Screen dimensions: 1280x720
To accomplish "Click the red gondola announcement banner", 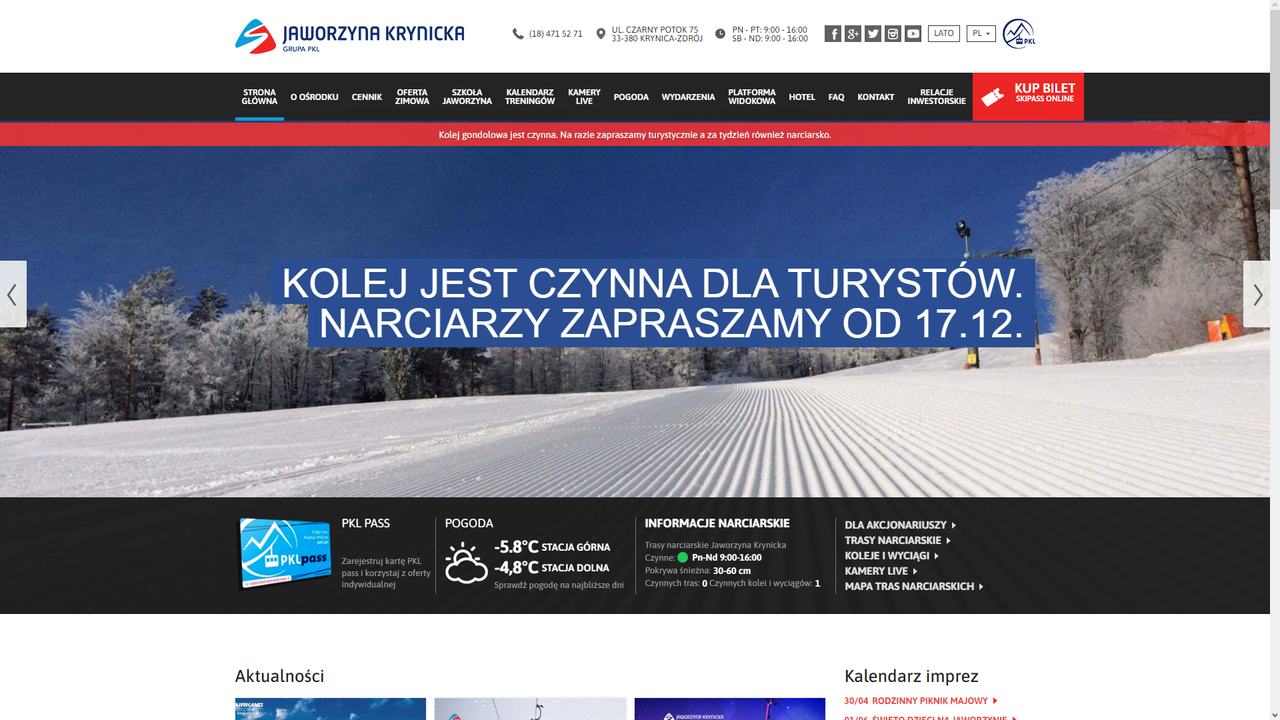I will [635, 134].
